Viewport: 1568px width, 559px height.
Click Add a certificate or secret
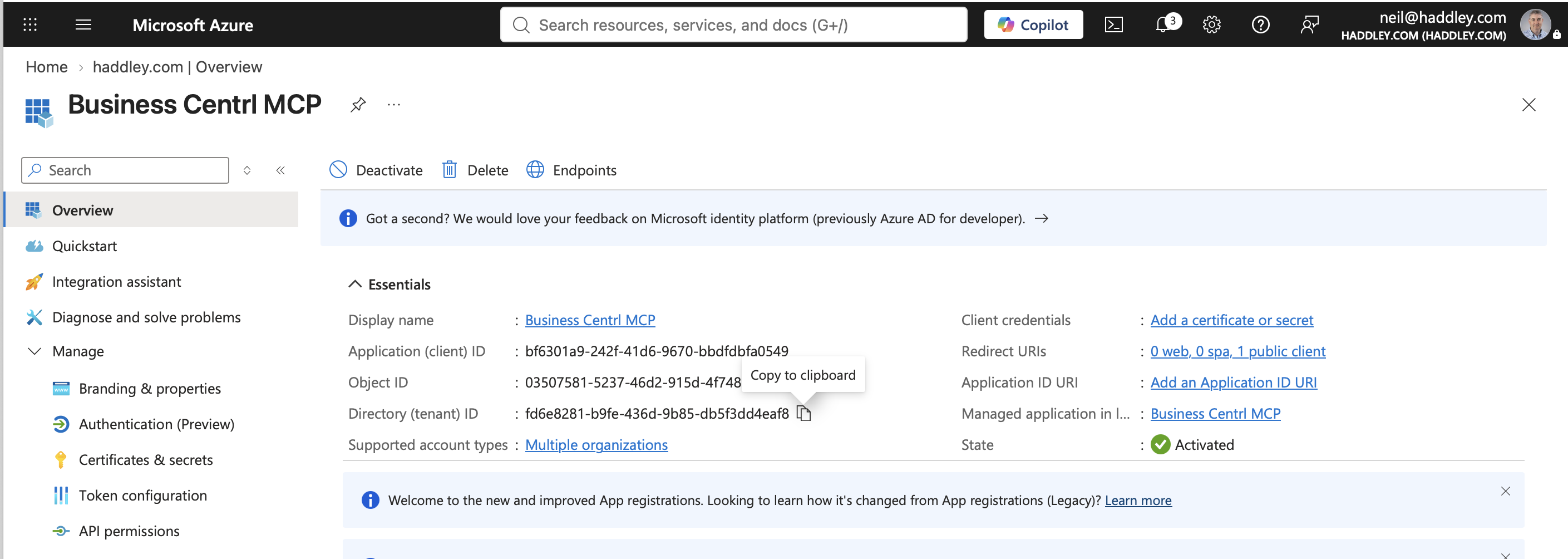coord(1231,320)
